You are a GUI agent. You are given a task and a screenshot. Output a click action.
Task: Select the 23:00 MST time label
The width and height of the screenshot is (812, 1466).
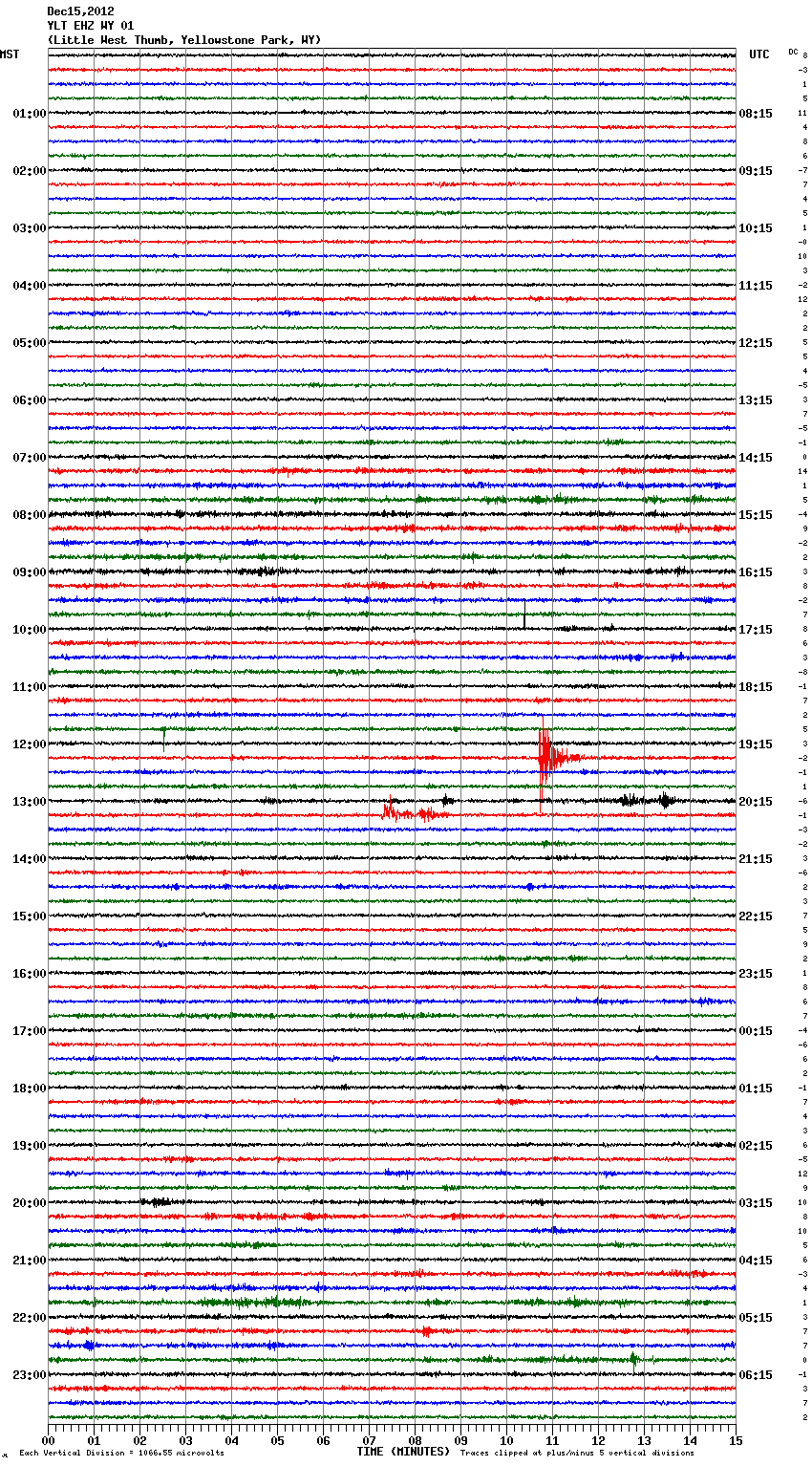[30, 1375]
